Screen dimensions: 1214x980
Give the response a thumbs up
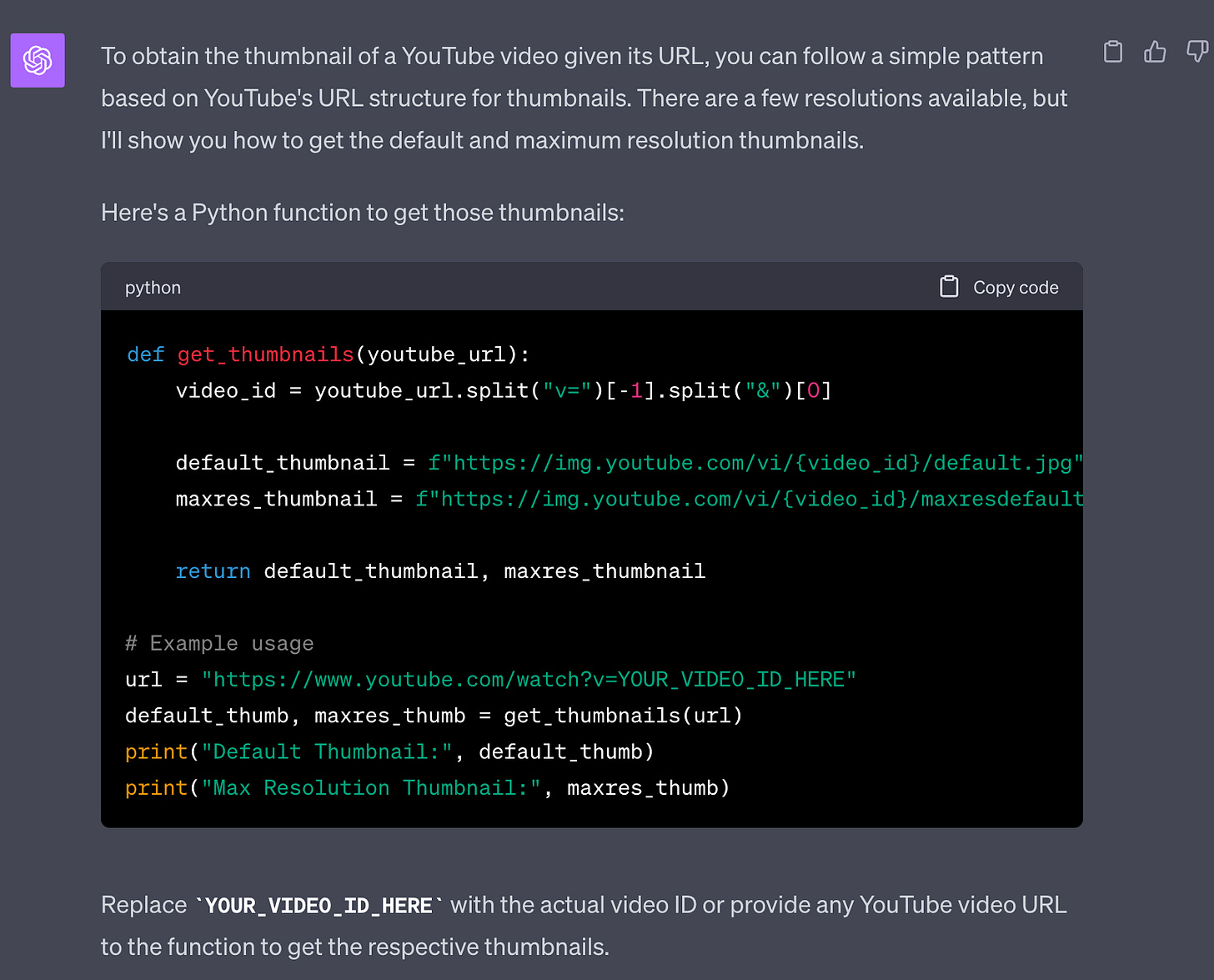1155,52
